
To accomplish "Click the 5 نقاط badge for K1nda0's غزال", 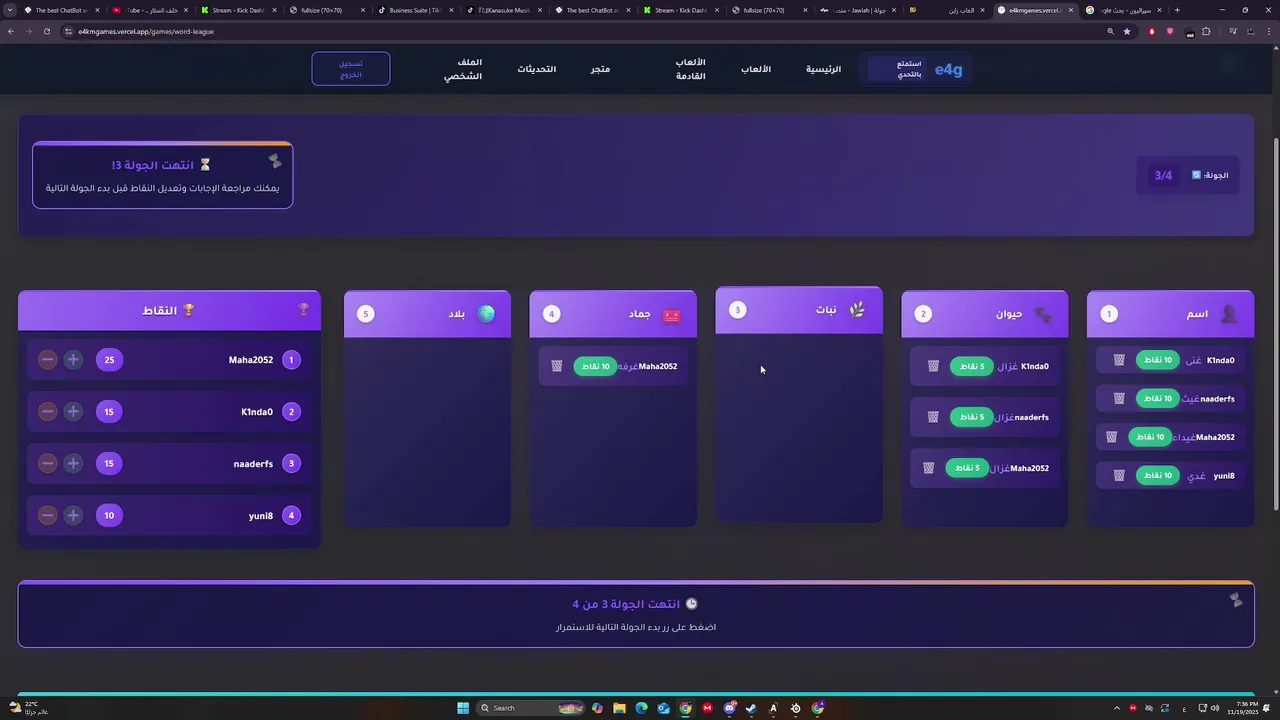I will tap(971, 366).
